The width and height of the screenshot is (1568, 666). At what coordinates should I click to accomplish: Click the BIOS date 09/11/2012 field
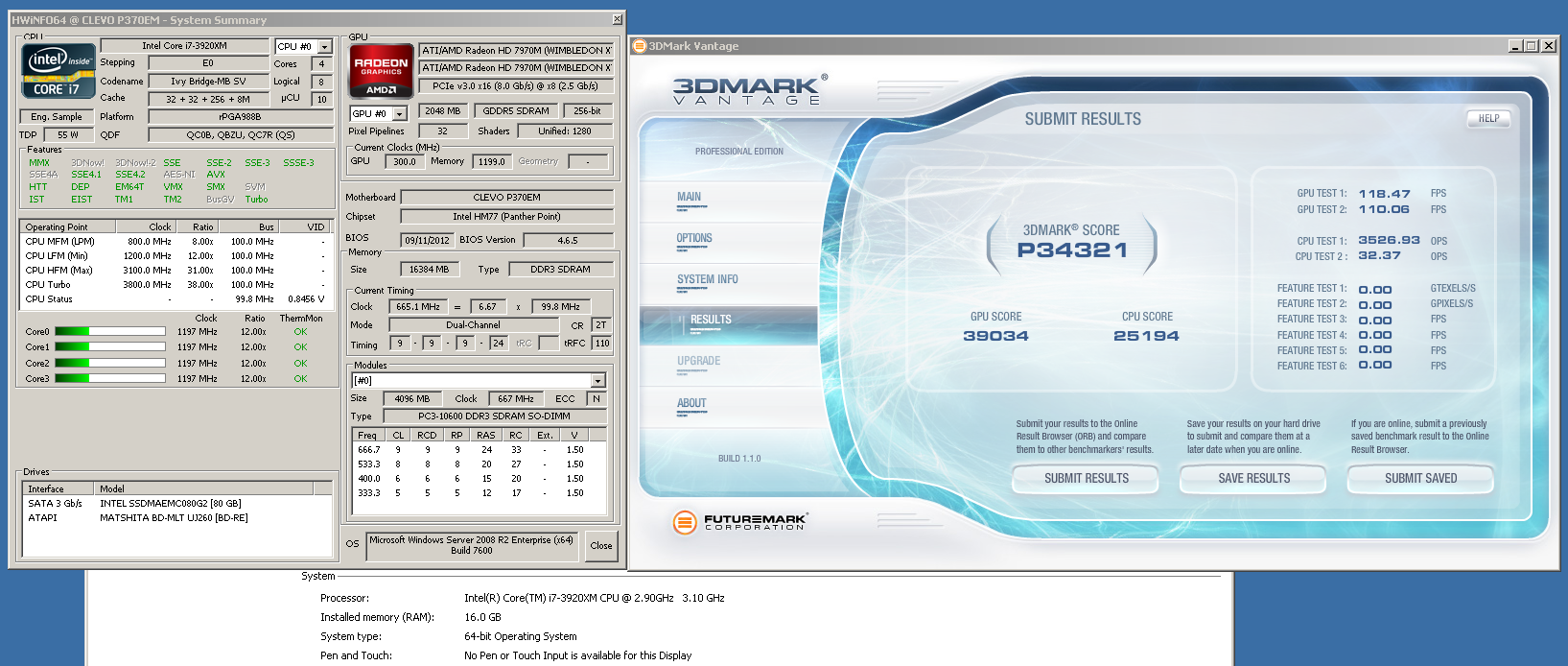click(x=427, y=240)
